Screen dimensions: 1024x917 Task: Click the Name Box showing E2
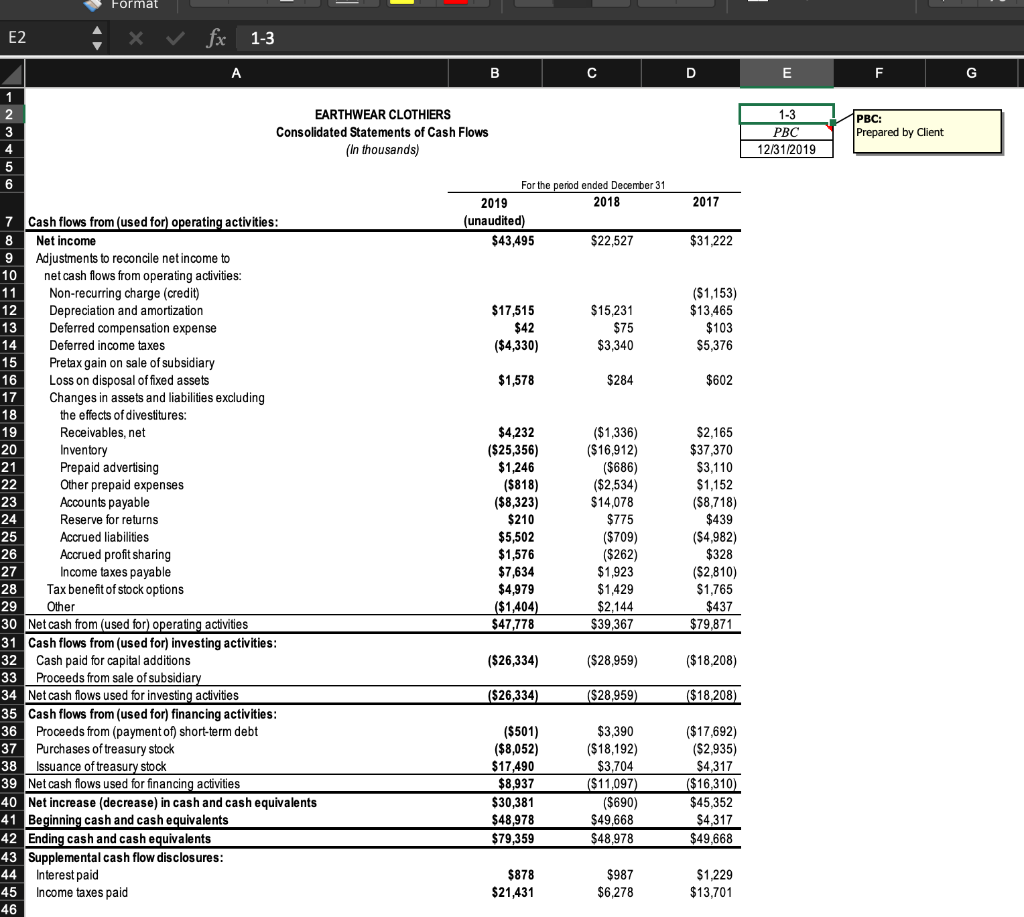point(42,38)
